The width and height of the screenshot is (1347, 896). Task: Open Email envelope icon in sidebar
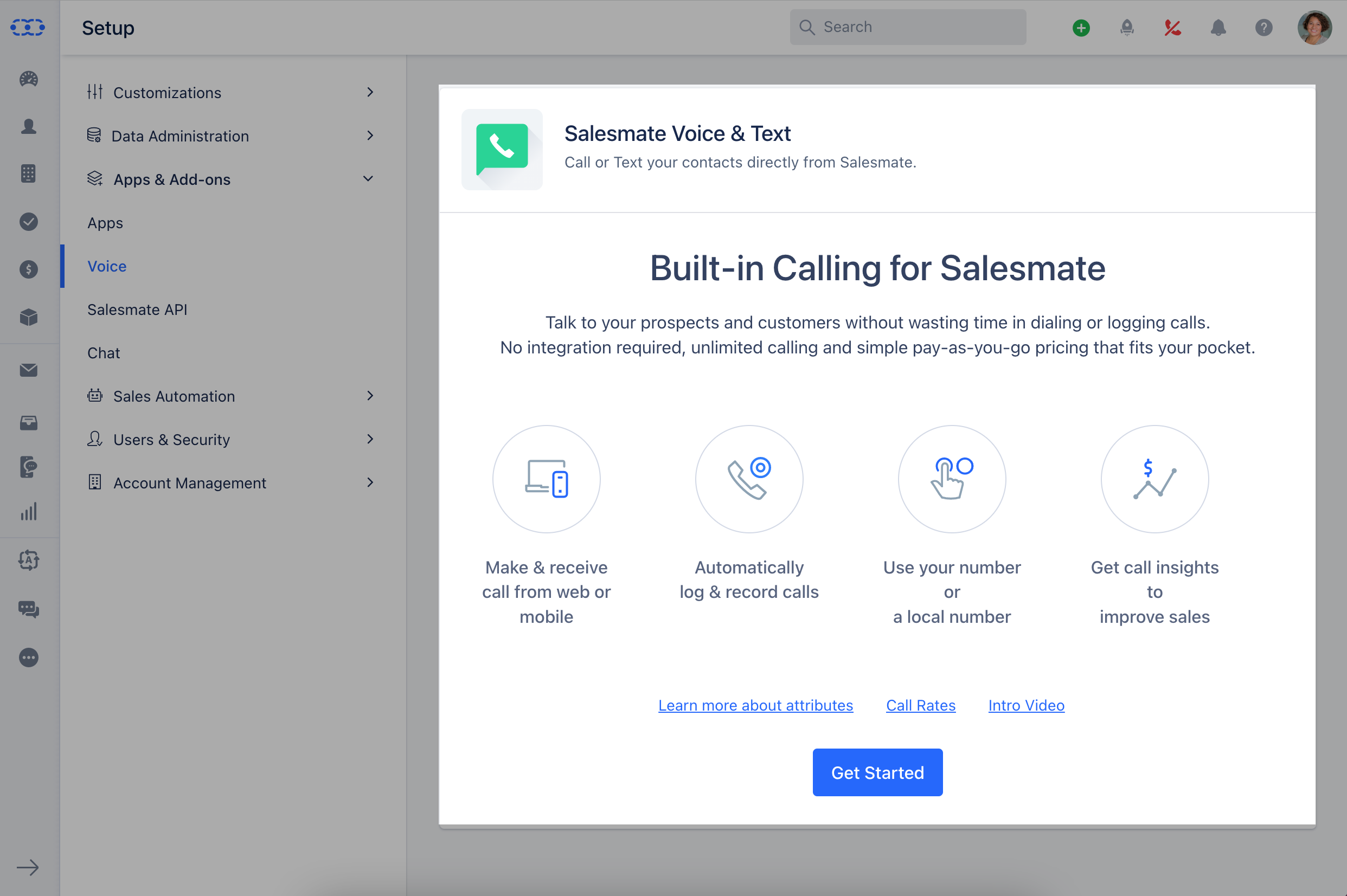pyautogui.click(x=29, y=370)
